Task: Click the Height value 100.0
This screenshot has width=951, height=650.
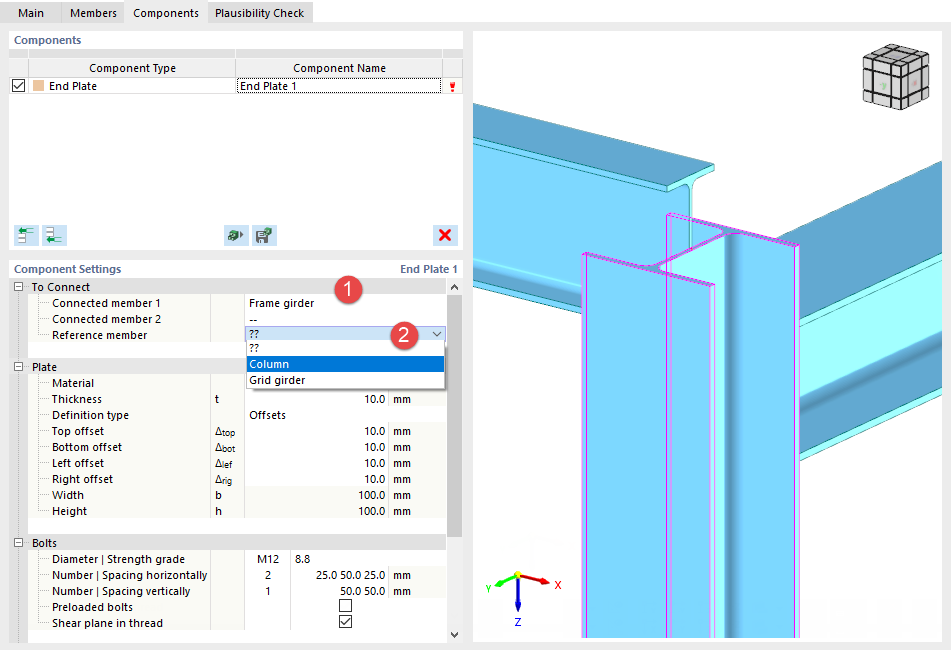Action: tap(371, 511)
